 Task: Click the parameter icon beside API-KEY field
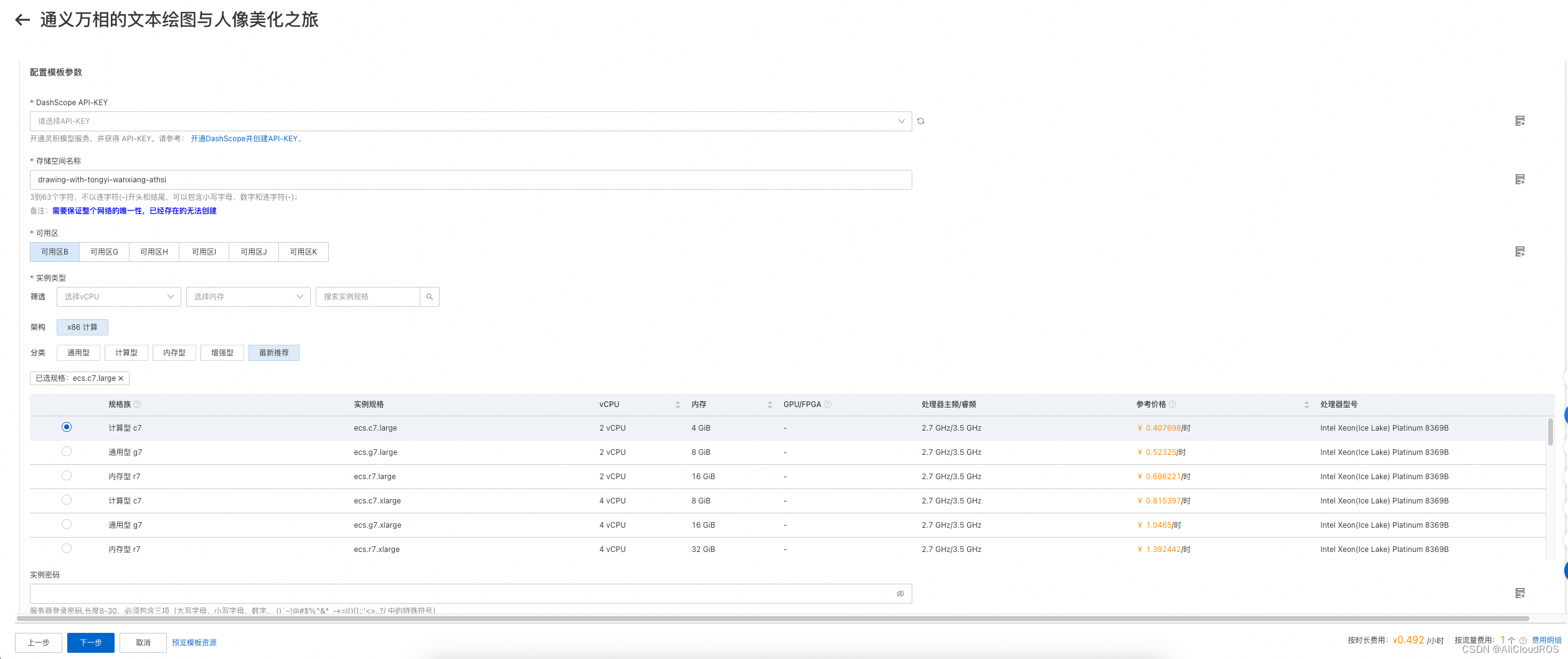(x=1519, y=121)
